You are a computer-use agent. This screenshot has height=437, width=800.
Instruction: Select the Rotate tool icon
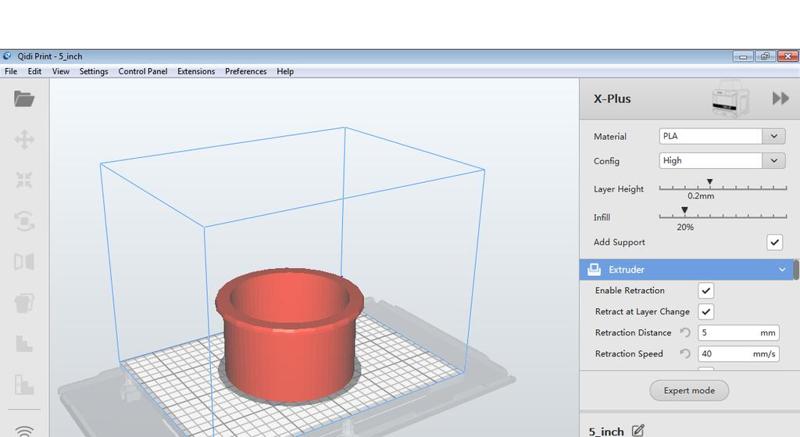[24, 221]
